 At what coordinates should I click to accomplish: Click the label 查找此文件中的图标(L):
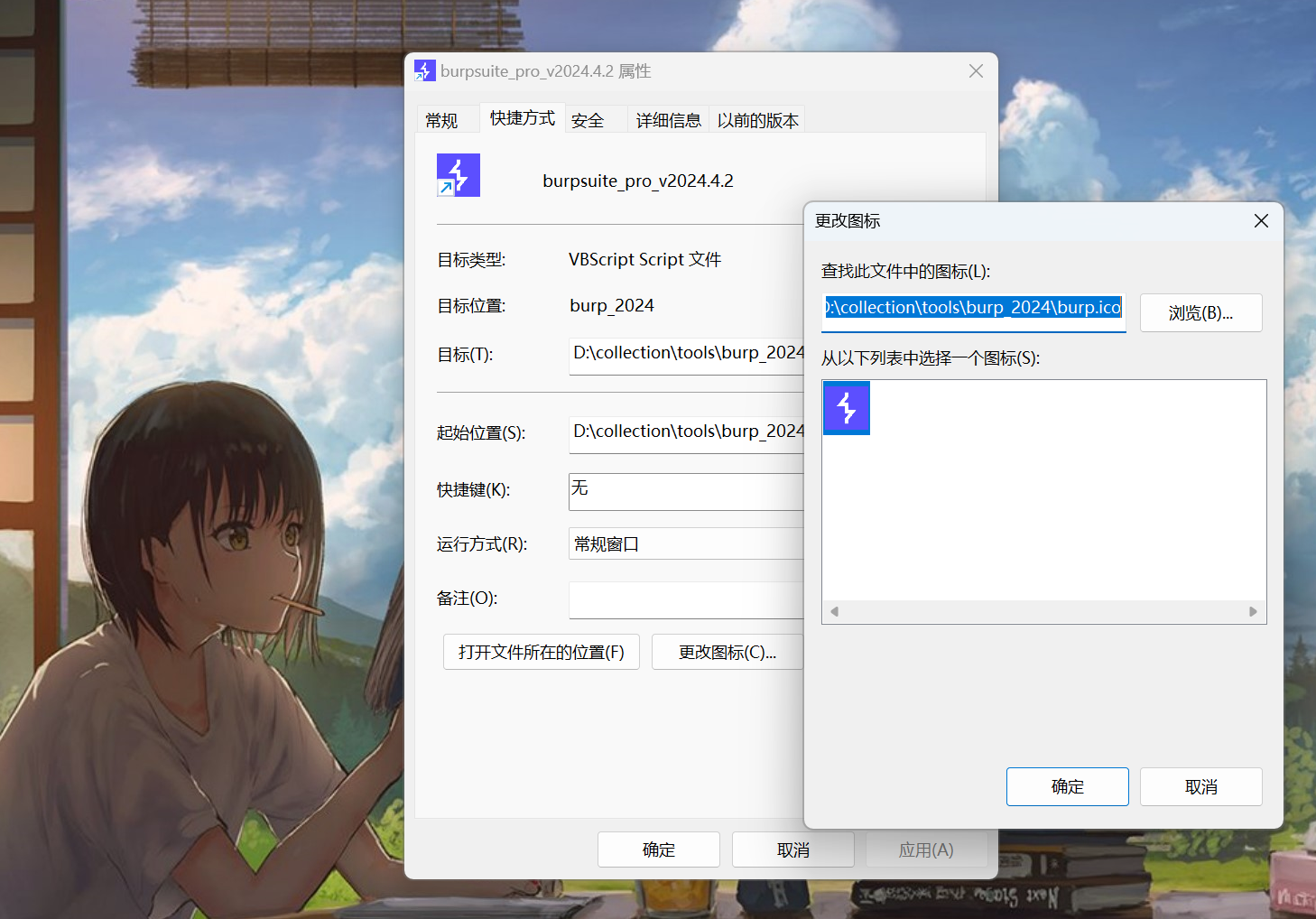905,271
